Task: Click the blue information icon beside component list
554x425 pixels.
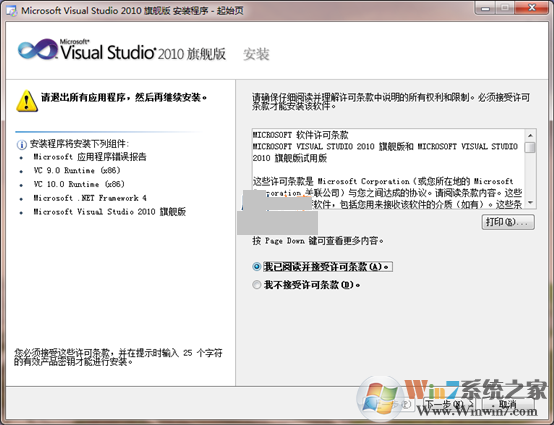Action: 22,144
